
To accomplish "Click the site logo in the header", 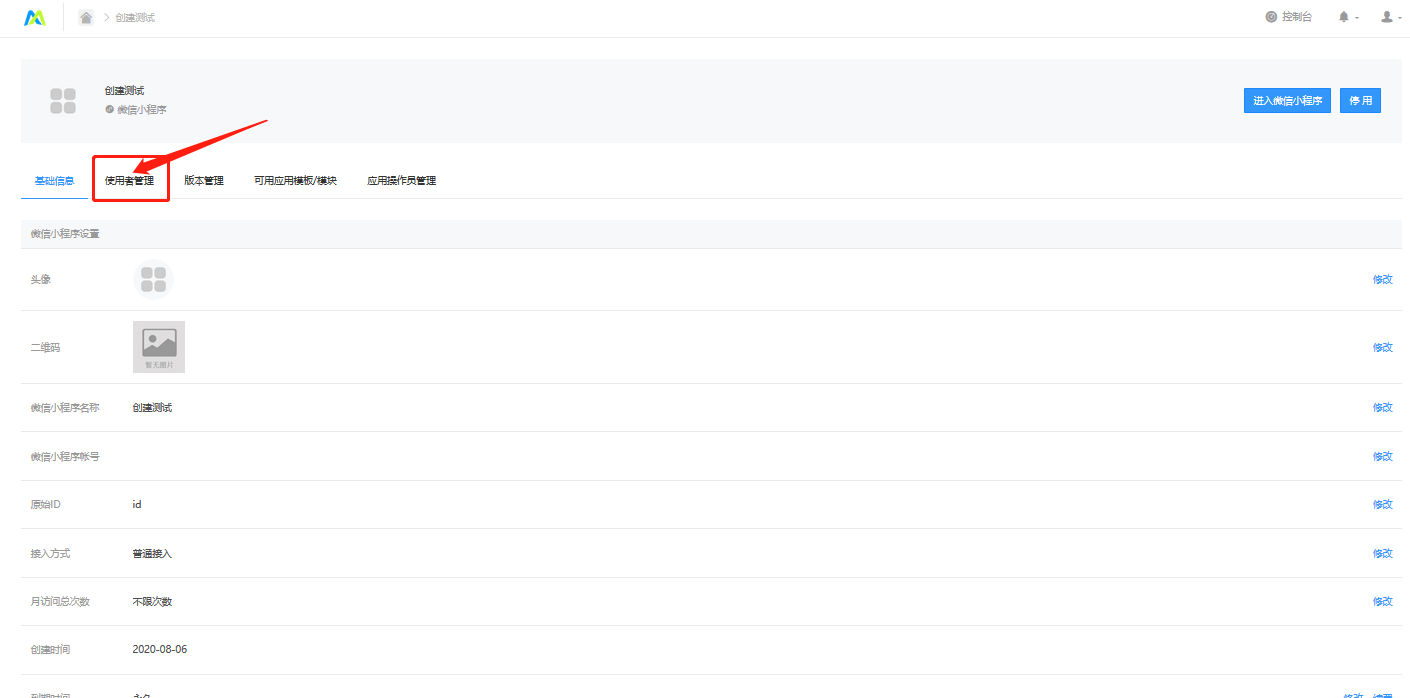I will click(35, 17).
